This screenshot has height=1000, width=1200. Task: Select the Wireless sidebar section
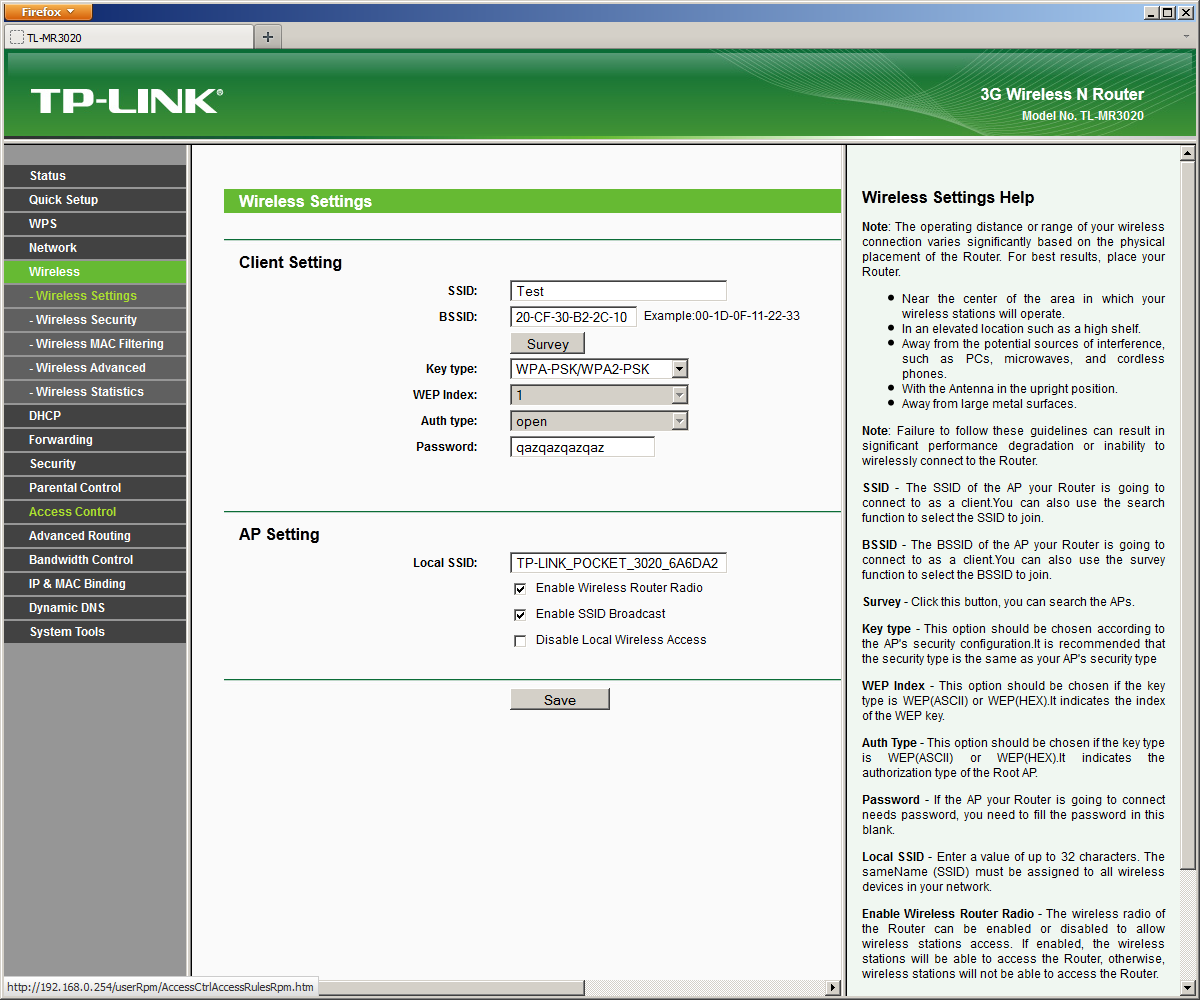pos(95,272)
